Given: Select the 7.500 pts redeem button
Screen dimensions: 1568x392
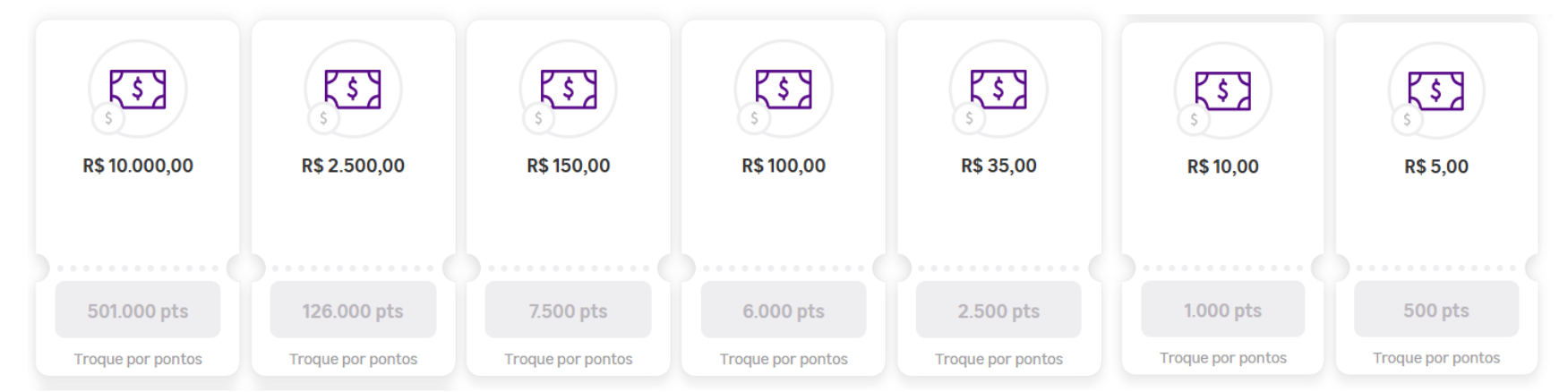Looking at the screenshot, I should coord(568,311).
